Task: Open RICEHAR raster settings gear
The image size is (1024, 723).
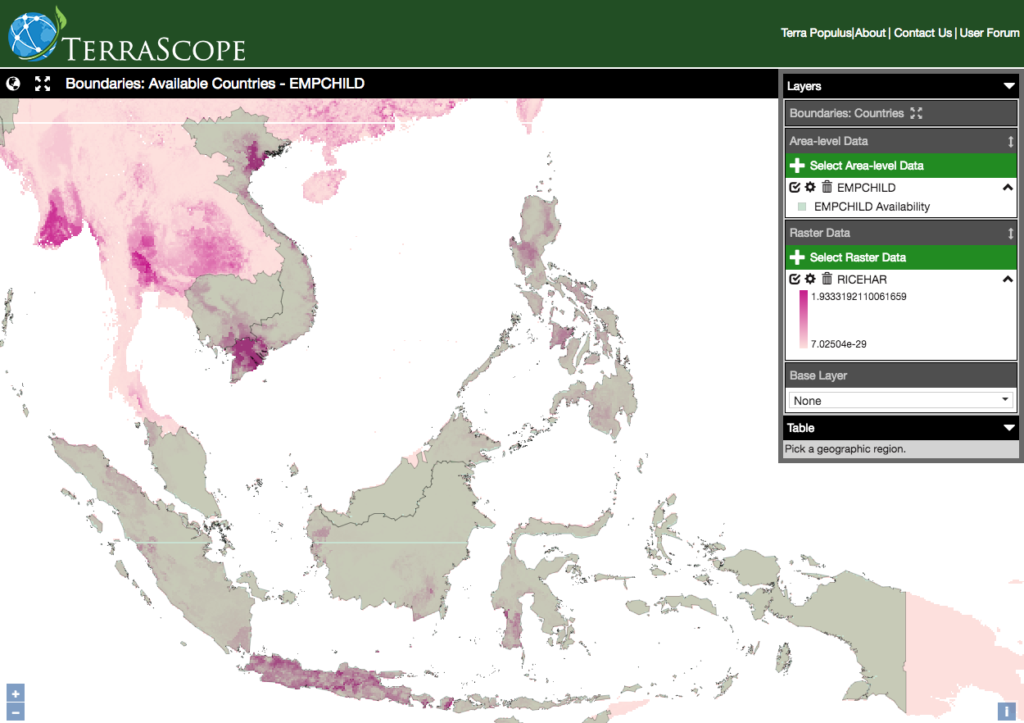Action: point(810,279)
